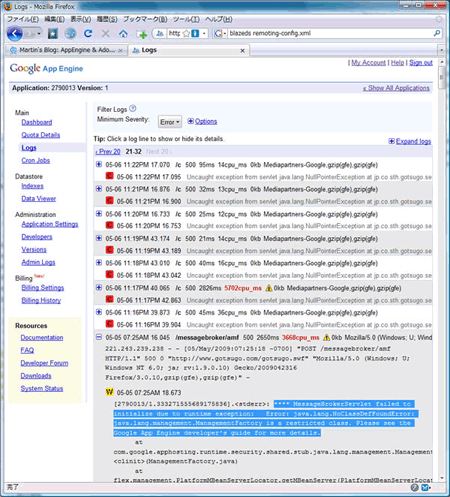Viewport: 450px width, 497px height.
Task: Click the globe toolbar icon
Action: pyautogui.click(x=70, y=34)
